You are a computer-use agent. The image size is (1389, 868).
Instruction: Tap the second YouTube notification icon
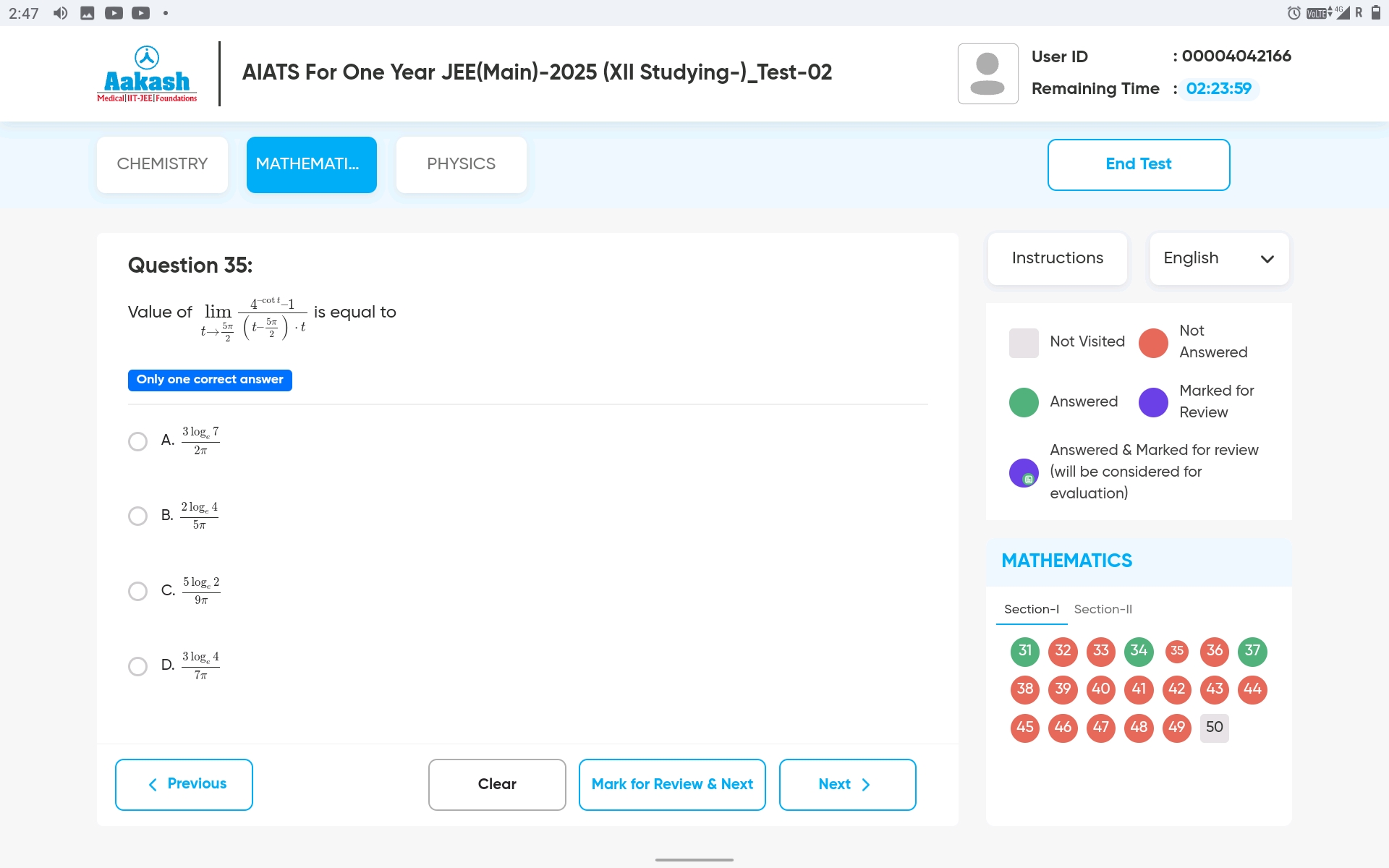141,13
